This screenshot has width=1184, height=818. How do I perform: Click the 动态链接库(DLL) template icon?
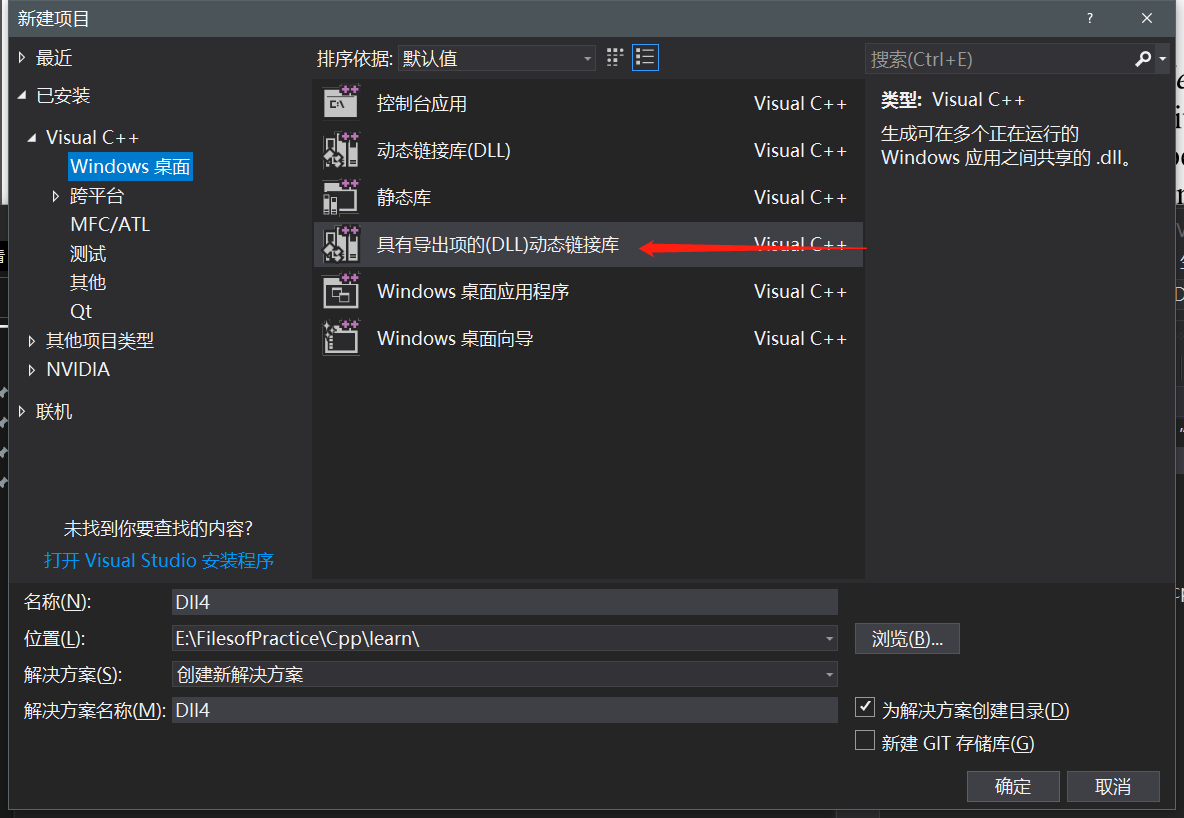[x=341, y=150]
